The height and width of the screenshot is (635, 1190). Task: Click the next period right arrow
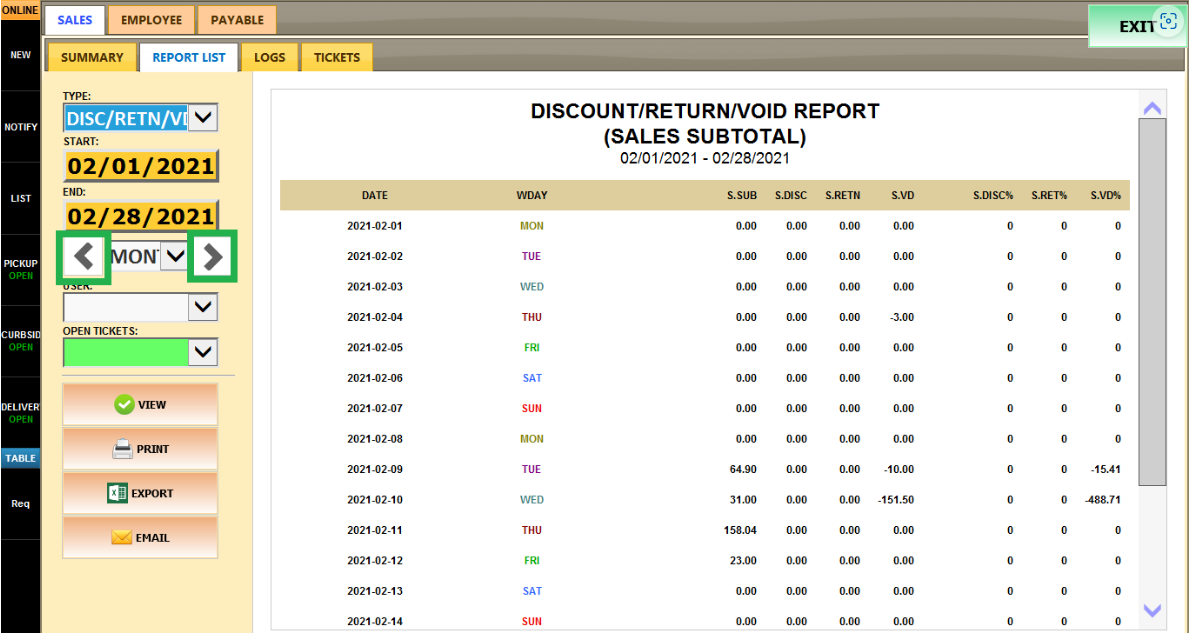(212, 257)
